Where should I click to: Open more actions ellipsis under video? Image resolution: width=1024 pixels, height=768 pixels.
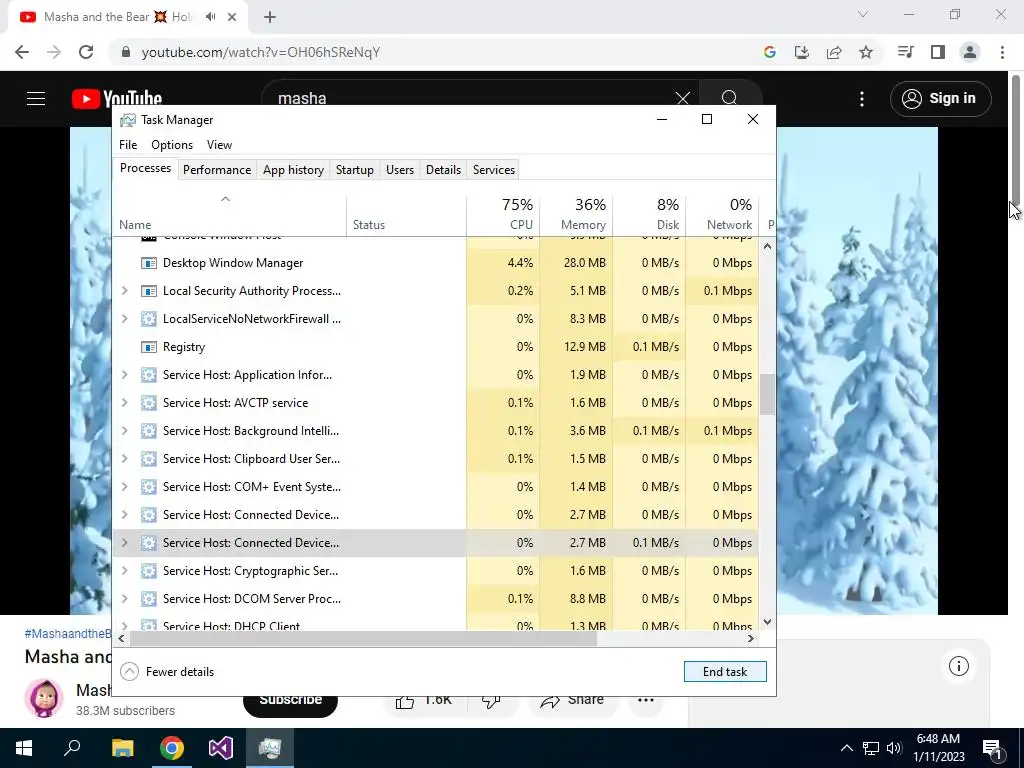pyautogui.click(x=646, y=700)
